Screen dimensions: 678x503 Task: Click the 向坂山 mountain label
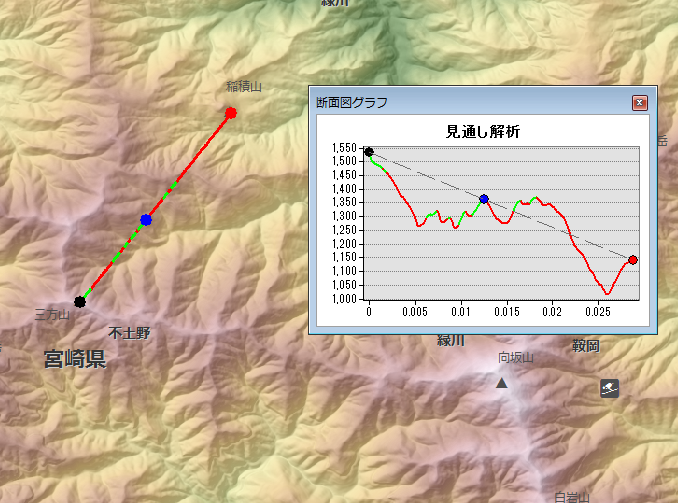(x=516, y=358)
